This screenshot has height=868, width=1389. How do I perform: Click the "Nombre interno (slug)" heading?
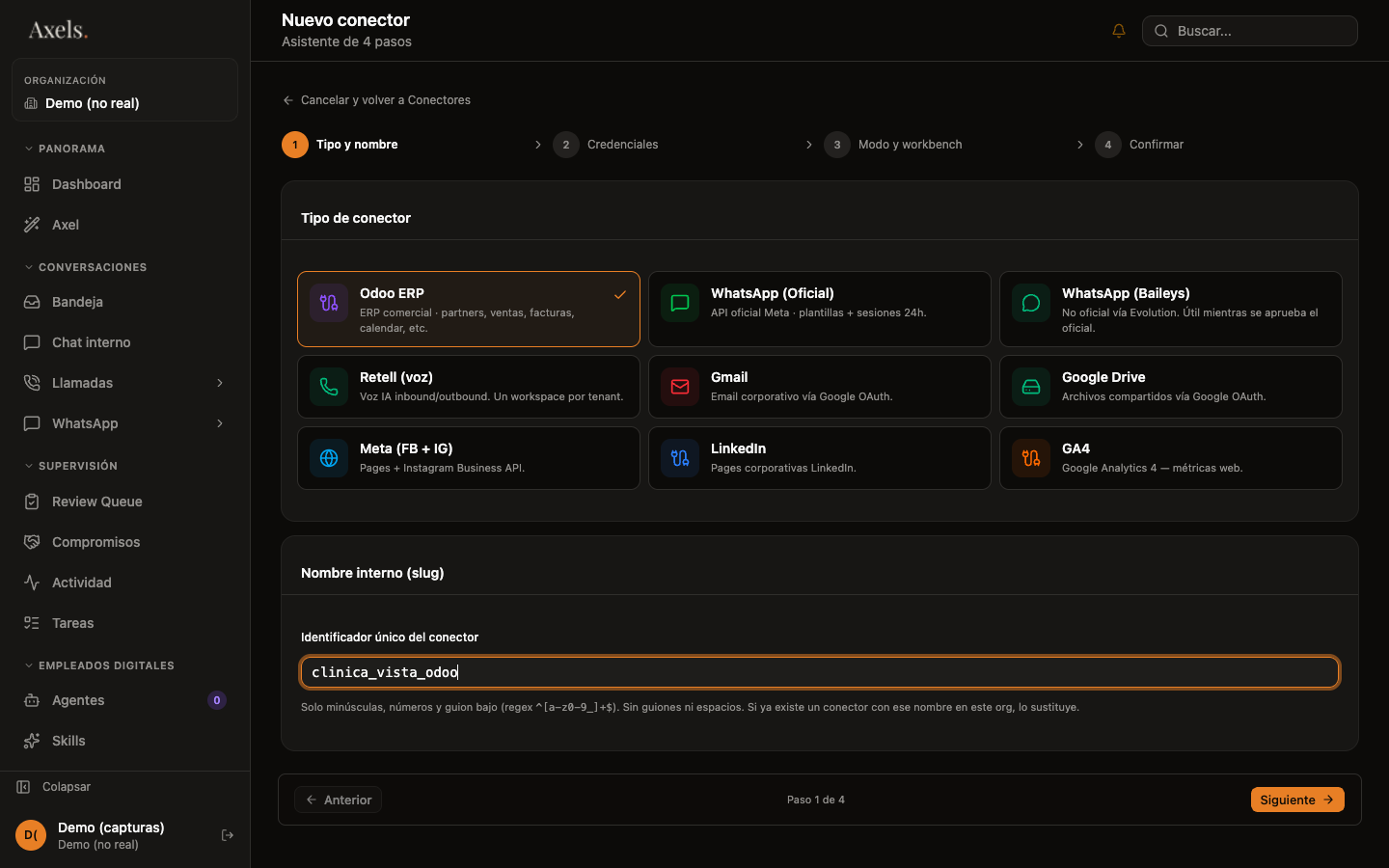click(x=372, y=573)
